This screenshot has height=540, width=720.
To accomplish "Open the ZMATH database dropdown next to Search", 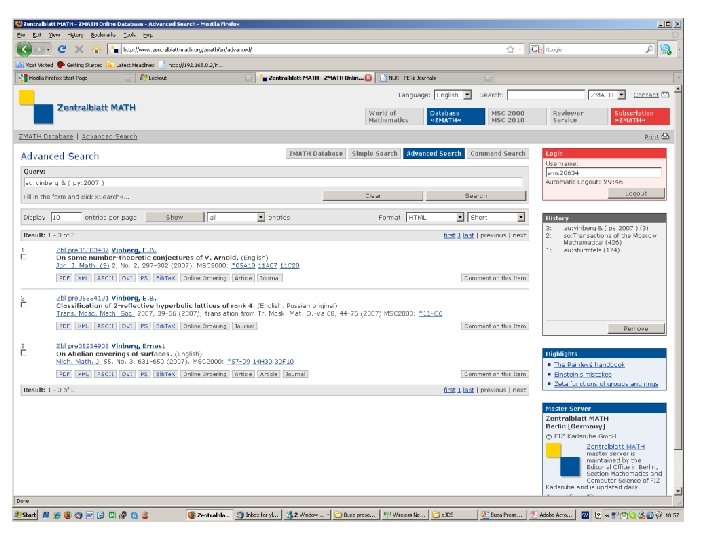I will pyautogui.click(x=607, y=95).
